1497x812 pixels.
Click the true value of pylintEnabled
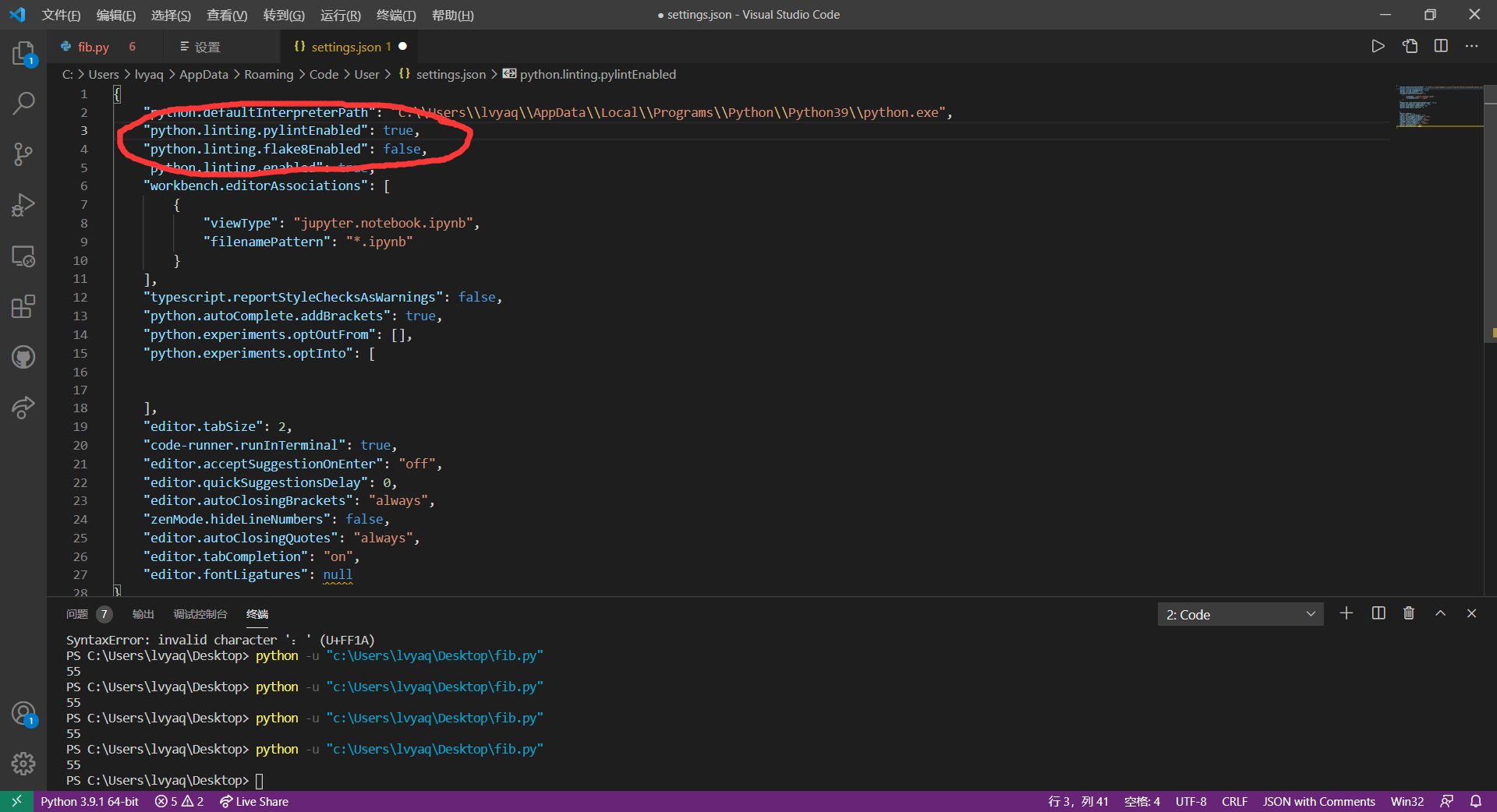tap(398, 130)
